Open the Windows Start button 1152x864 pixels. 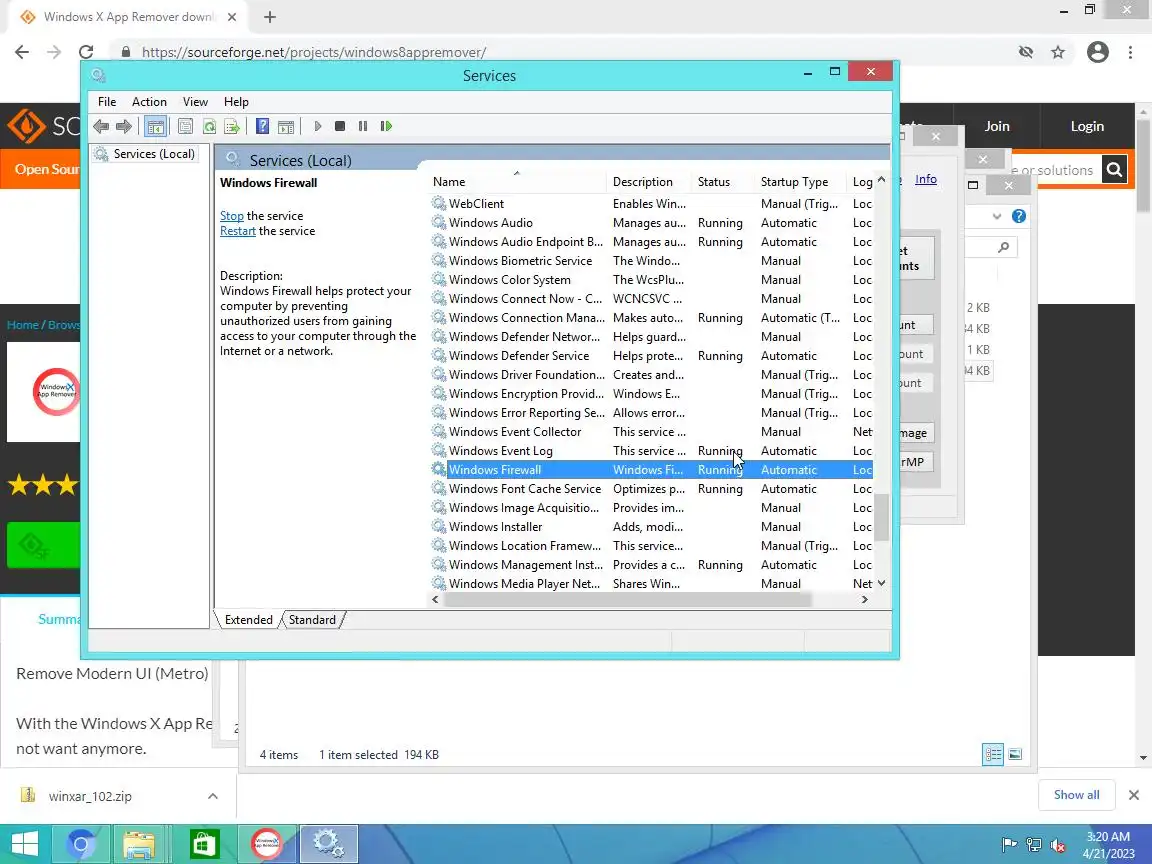(24, 844)
